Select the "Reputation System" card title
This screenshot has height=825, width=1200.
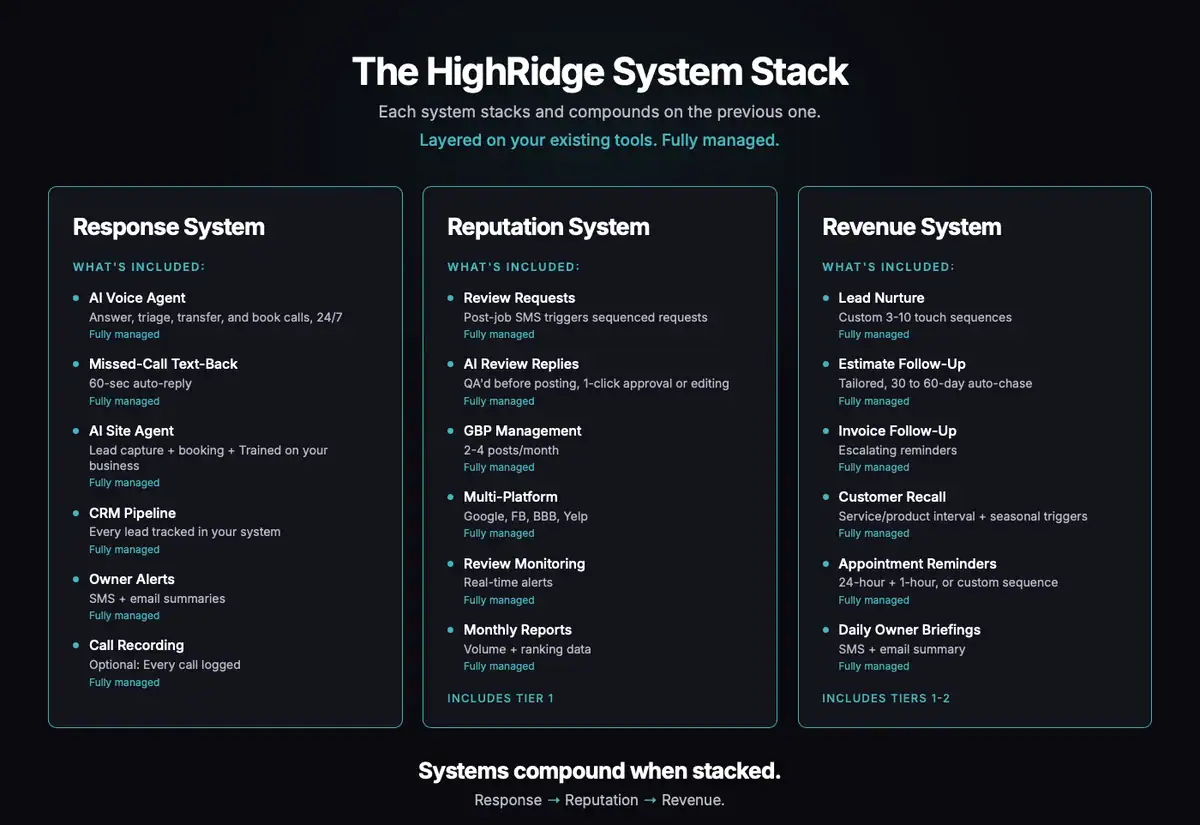(x=548, y=227)
